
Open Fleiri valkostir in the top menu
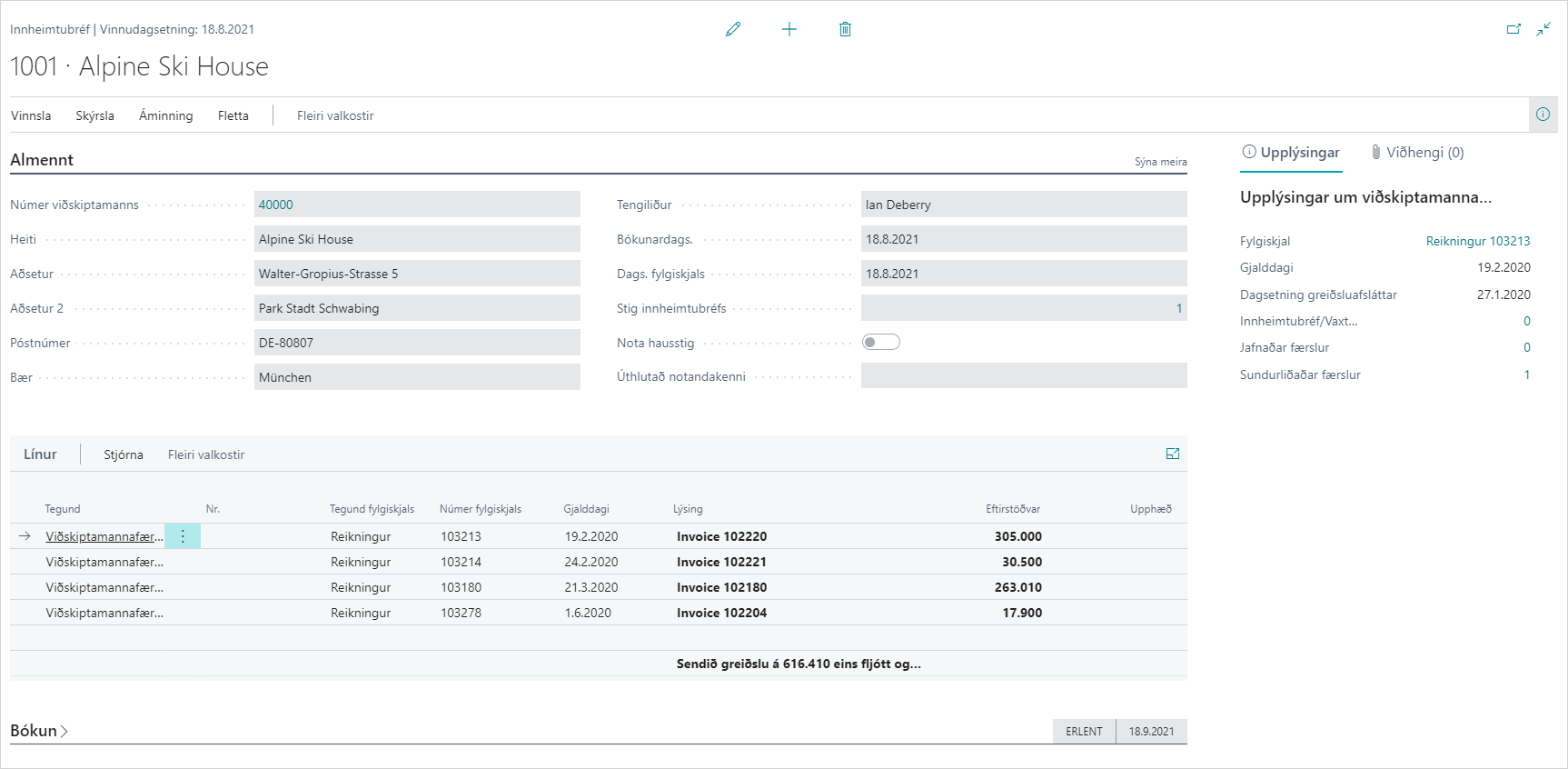[x=335, y=115]
